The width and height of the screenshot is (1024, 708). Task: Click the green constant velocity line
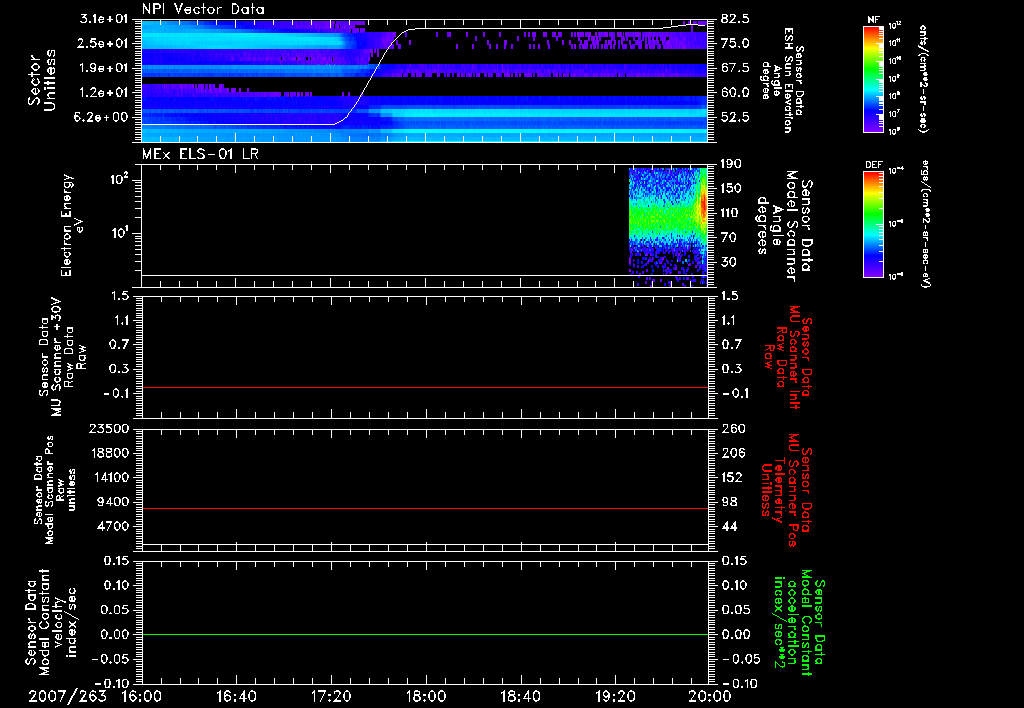pyautogui.click(x=424, y=634)
